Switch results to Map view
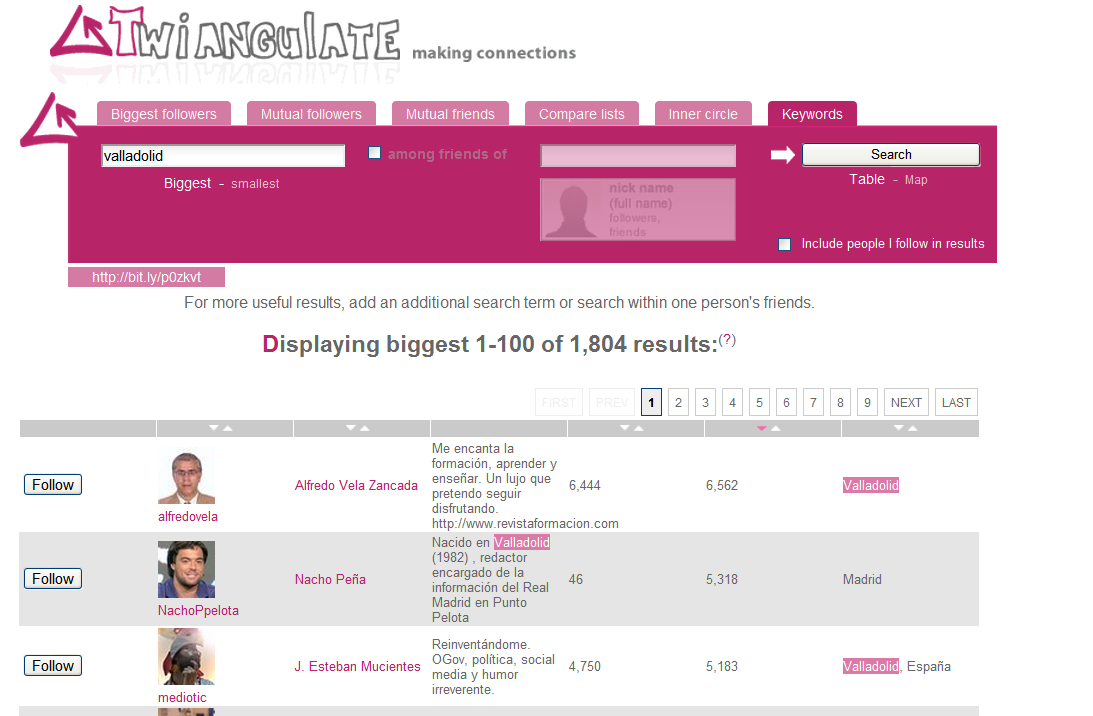Screen dimensions: 1093x716 tap(916, 180)
